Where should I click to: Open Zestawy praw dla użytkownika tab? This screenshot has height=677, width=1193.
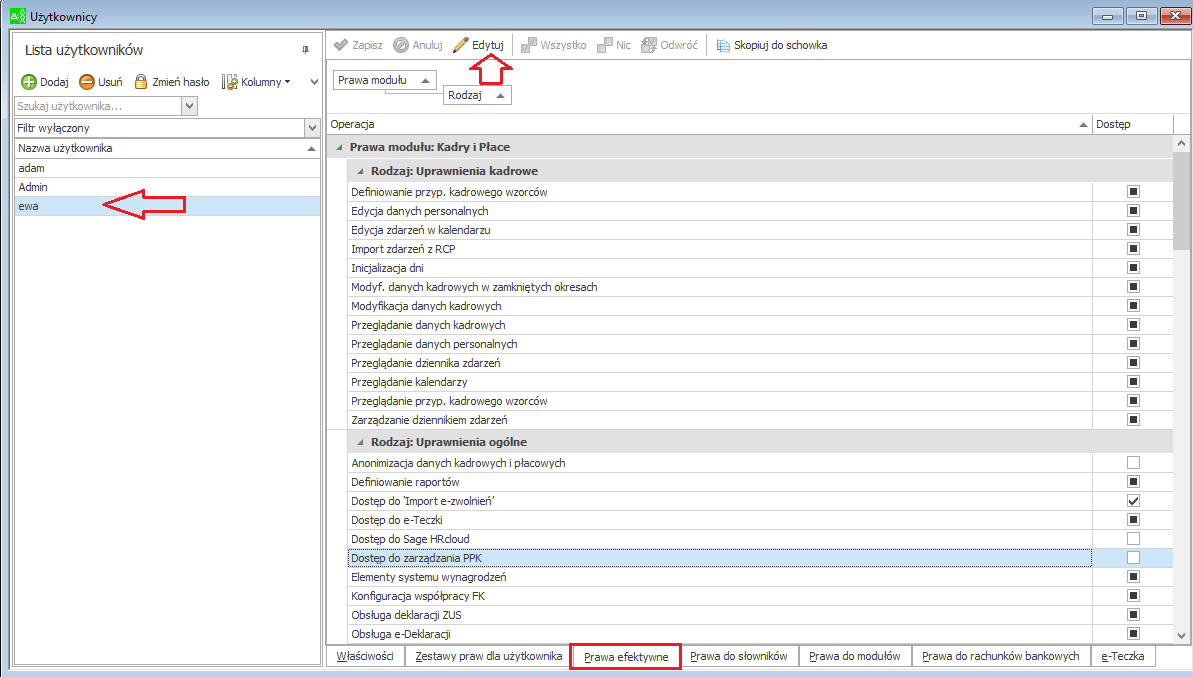click(x=488, y=656)
